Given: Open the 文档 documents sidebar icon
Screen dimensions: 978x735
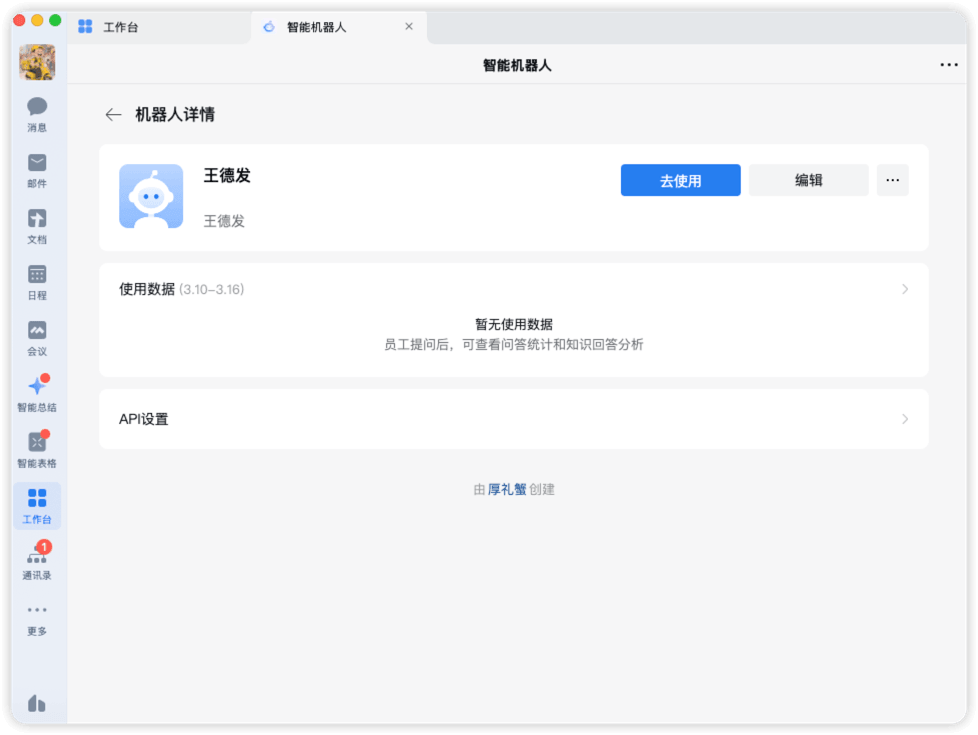Looking at the screenshot, I should [37, 226].
